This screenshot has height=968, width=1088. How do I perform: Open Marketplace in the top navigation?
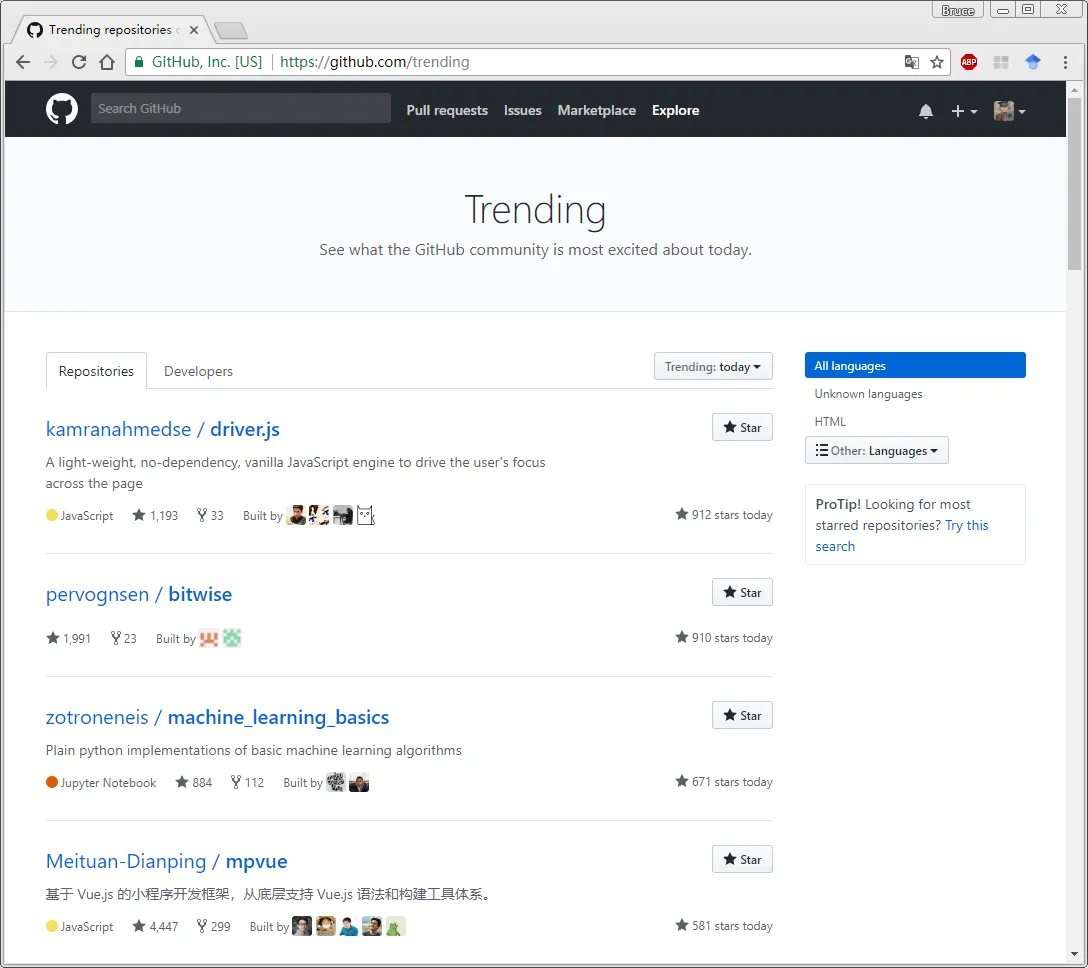click(x=596, y=111)
